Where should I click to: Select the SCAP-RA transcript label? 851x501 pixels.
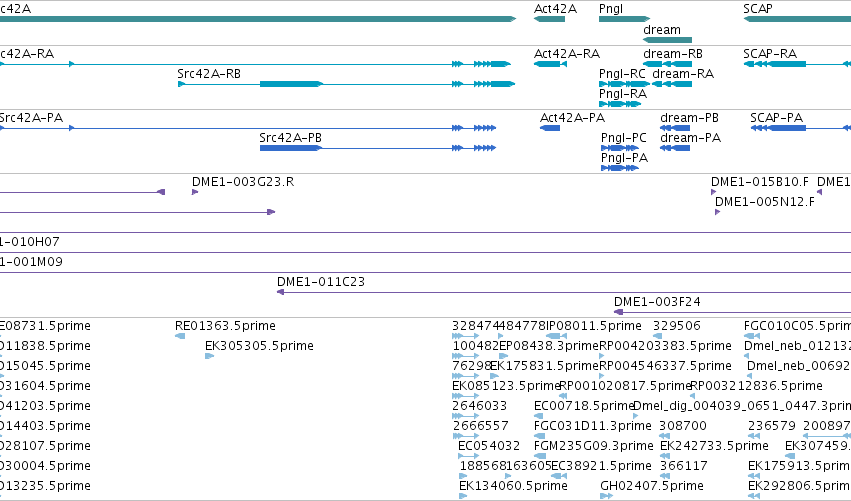click(x=770, y=54)
